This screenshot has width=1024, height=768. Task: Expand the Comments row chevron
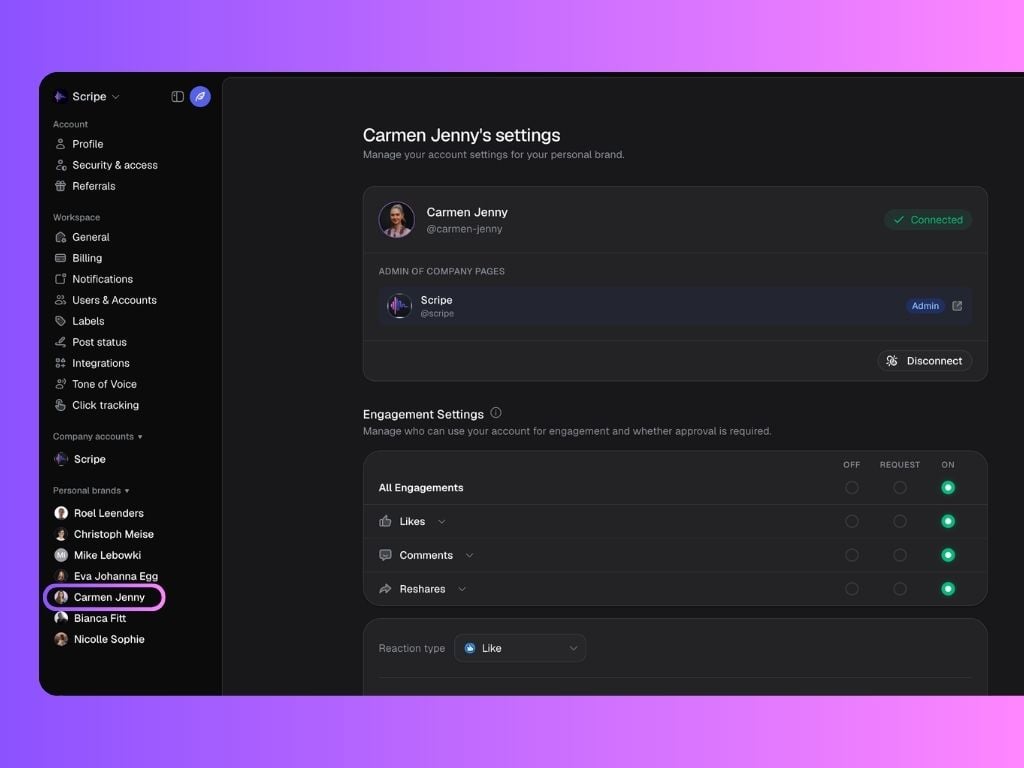(x=470, y=556)
